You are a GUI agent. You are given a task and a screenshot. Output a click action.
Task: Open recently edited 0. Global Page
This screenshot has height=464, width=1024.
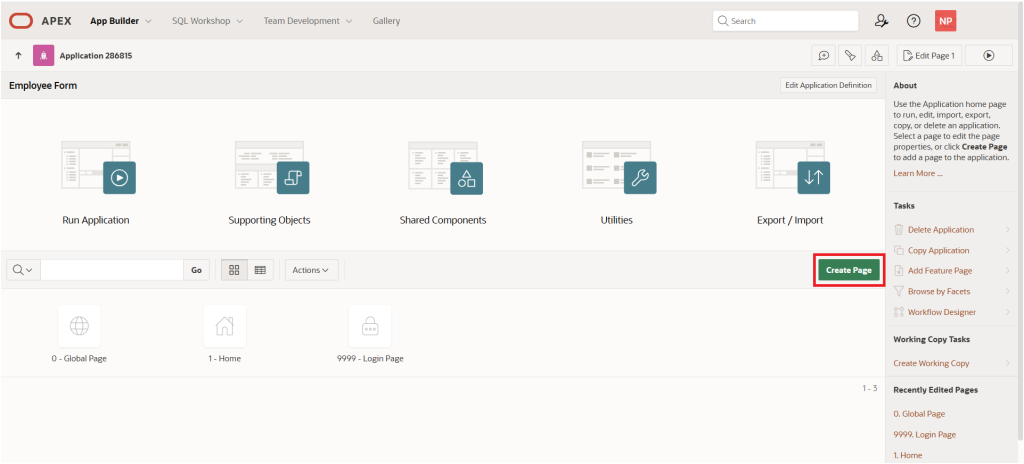tap(919, 414)
